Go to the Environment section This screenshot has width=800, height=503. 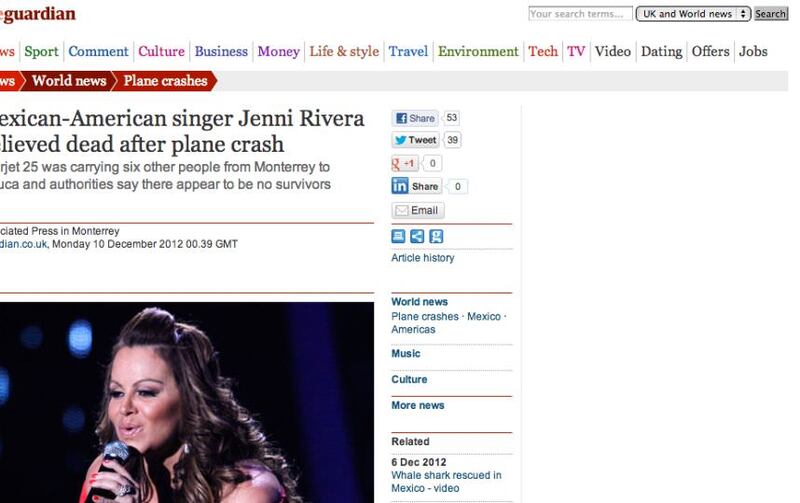(478, 52)
